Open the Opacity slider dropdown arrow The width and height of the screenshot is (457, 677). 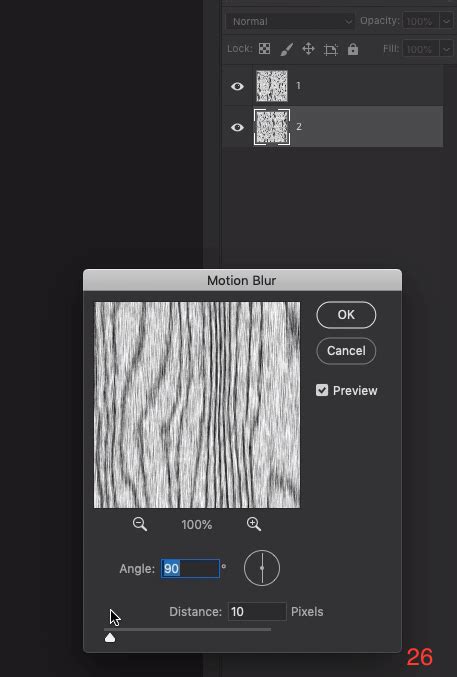coord(446,21)
